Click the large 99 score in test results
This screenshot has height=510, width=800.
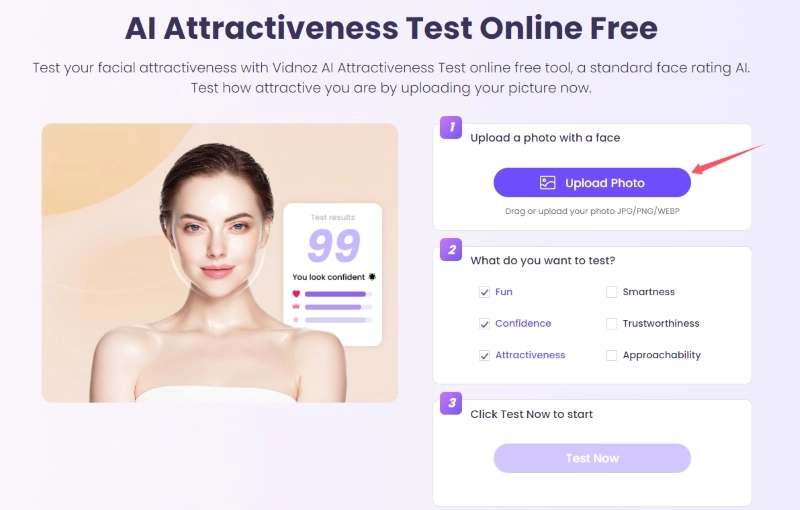click(x=334, y=245)
